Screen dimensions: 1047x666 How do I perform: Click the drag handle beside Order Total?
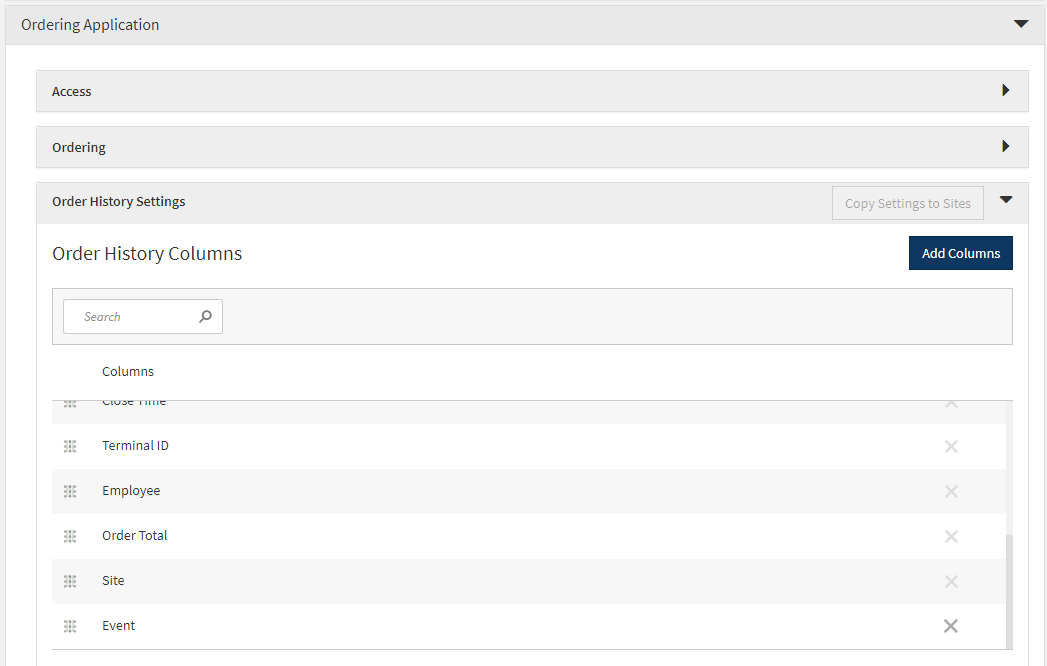(x=70, y=536)
